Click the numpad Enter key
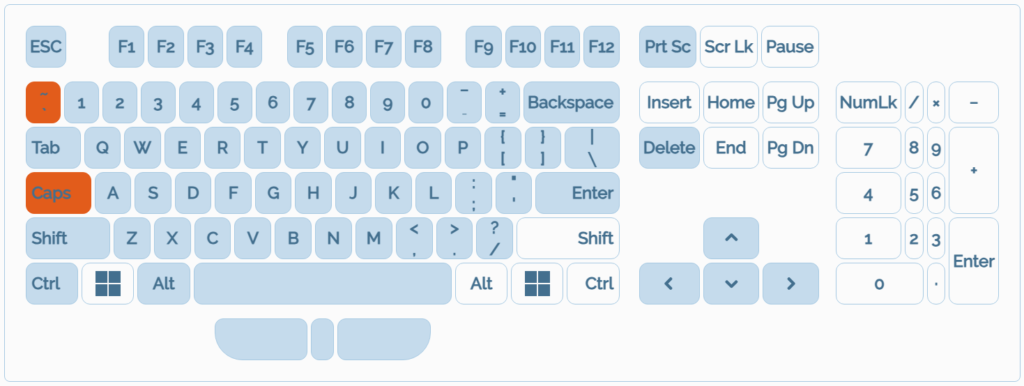This screenshot has width=1024, height=386. 974,261
